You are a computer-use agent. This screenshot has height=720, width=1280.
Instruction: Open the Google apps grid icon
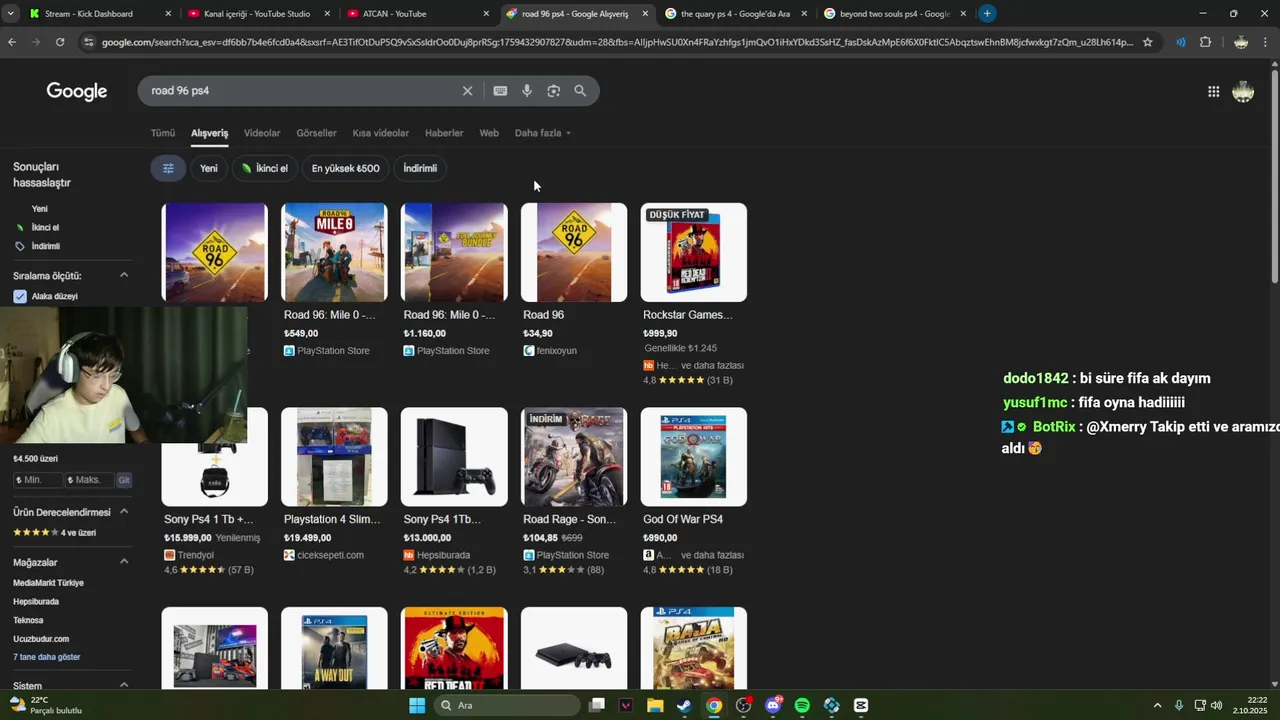pyautogui.click(x=1213, y=92)
